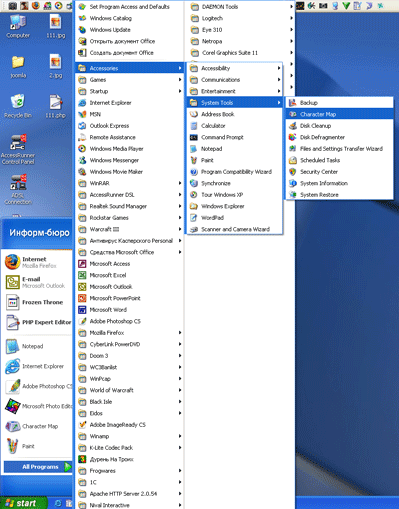Viewport: 399px width, 509px height.
Task: Launch Disk Cleanup icon
Action: pyautogui.click(x=293, y=126)
